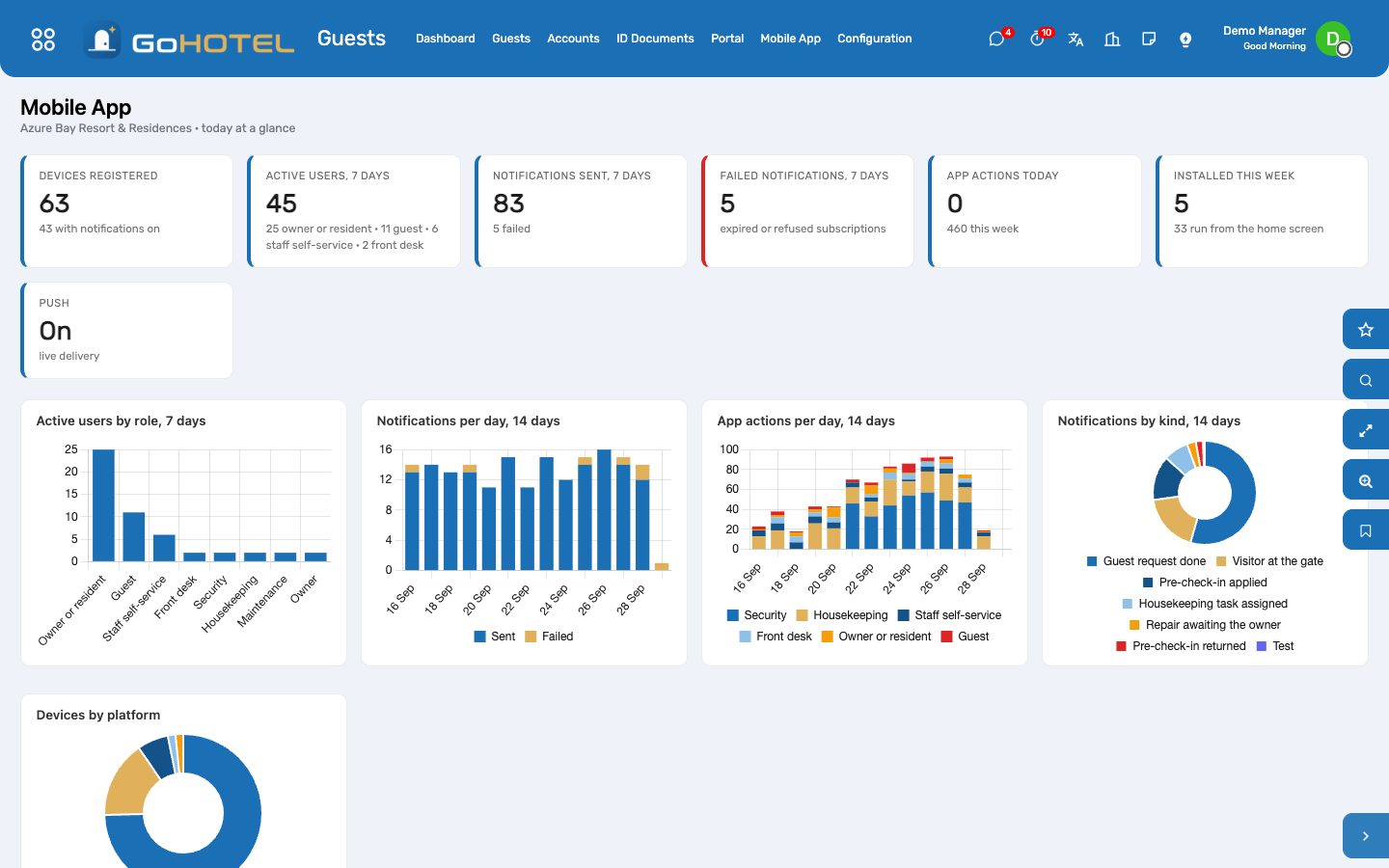Image resolution: width=1389 pixels, height=868 pixels.
Task: Open the Devices Registered 63 card
Action: [x=127, y=211]
